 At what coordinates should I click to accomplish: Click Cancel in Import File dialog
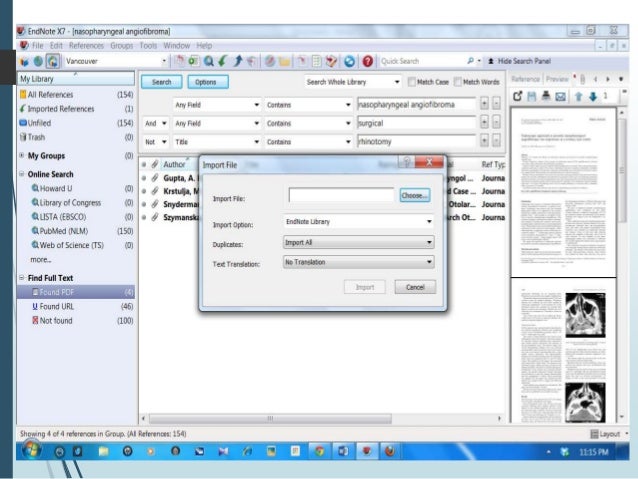coord(415,287)
